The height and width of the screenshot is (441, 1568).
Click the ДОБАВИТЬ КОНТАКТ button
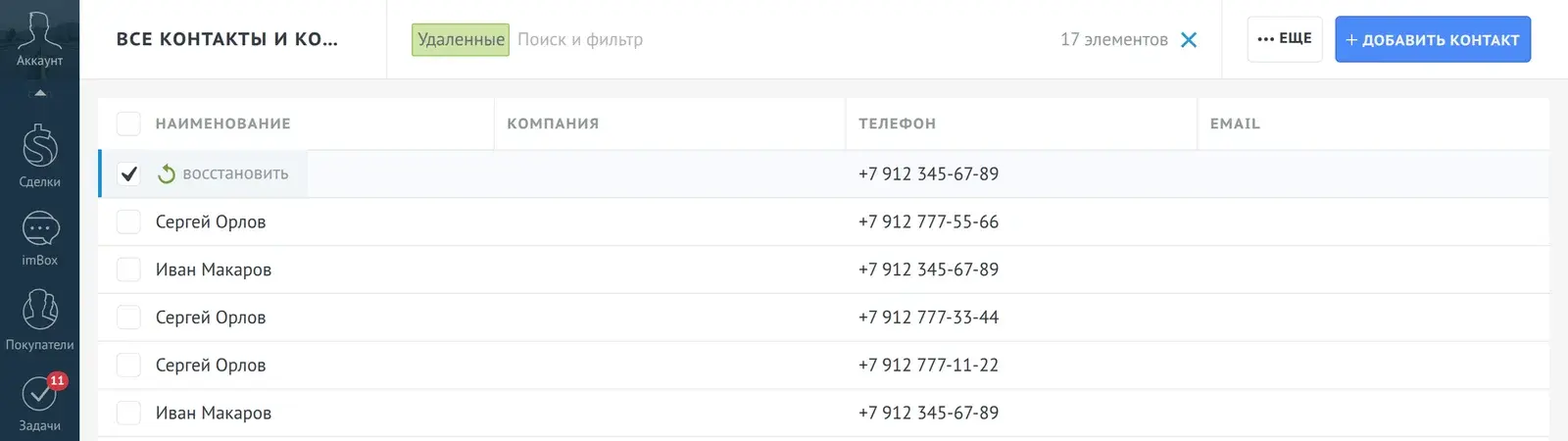coord(1433,39)
